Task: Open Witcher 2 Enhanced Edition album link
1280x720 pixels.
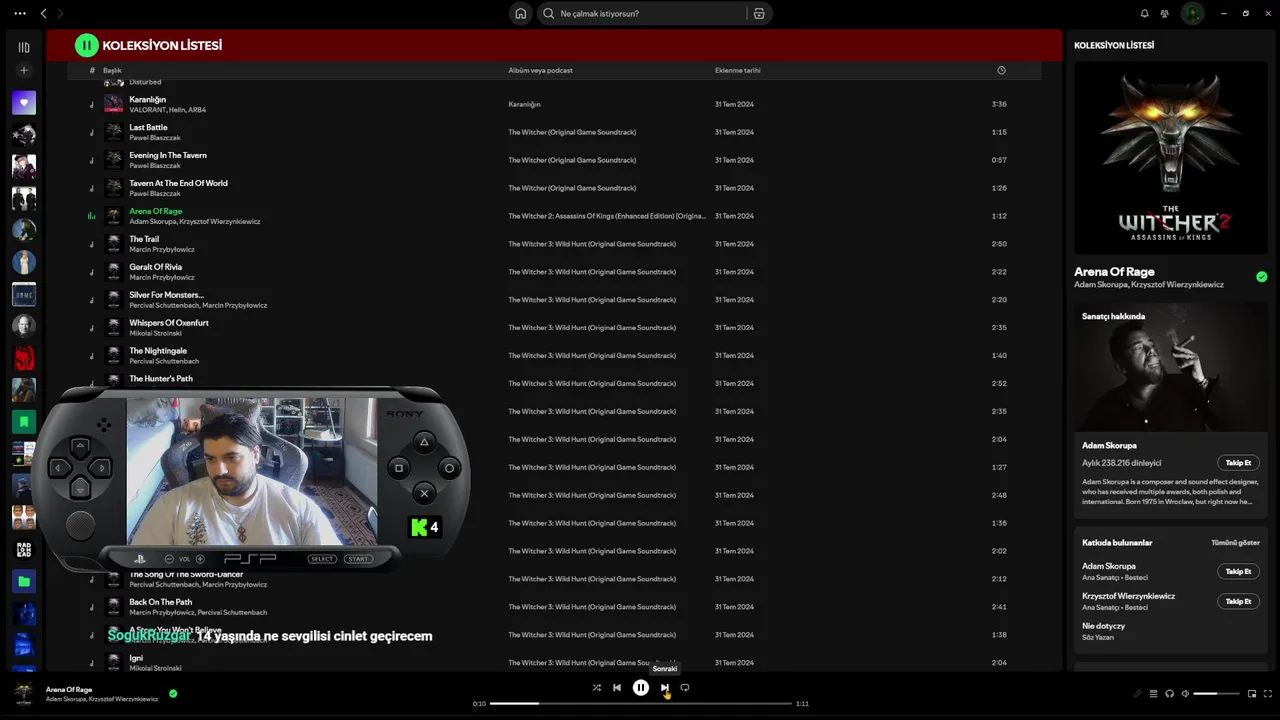Action: (607, 216)
